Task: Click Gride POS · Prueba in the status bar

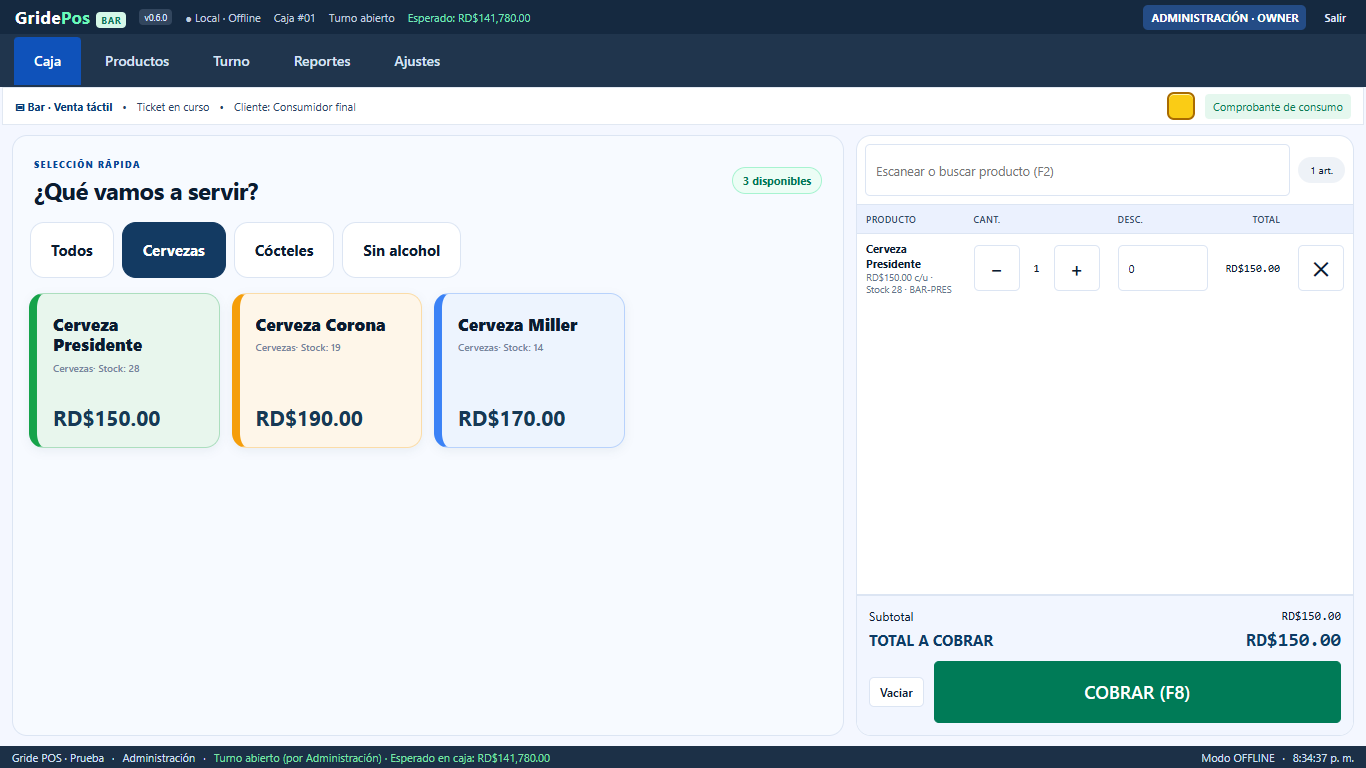Action: [x=57, y=758]
